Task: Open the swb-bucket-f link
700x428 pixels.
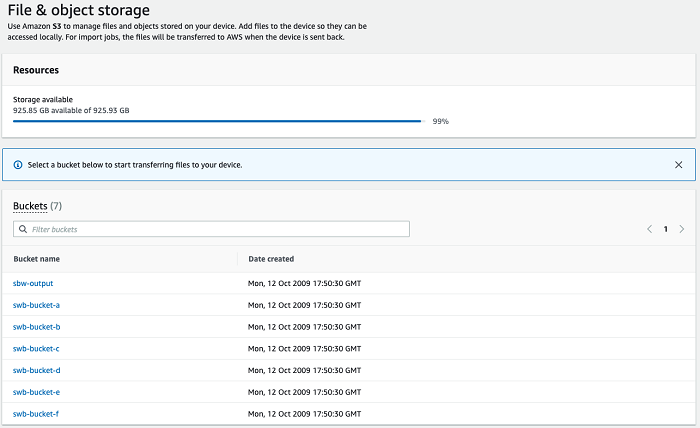Action: (x=36, y=413)
